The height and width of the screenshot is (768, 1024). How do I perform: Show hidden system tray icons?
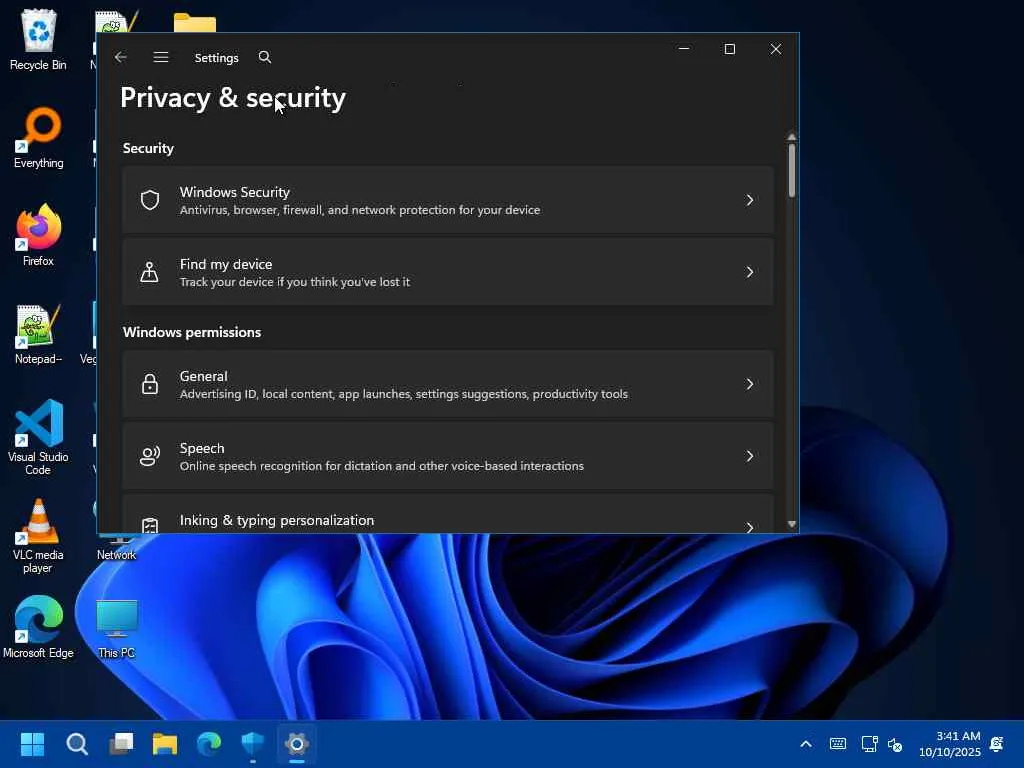[x=806, y=744]
